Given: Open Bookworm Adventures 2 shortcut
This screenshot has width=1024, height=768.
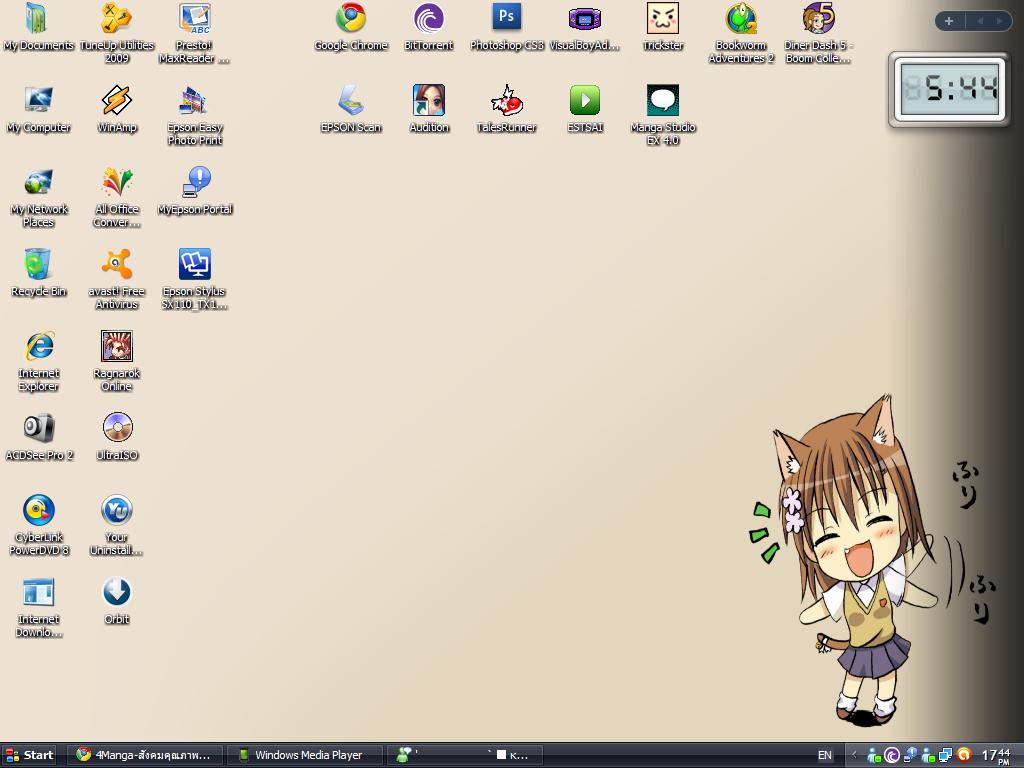Looking at the screenshot, I should tap(741, 33).
